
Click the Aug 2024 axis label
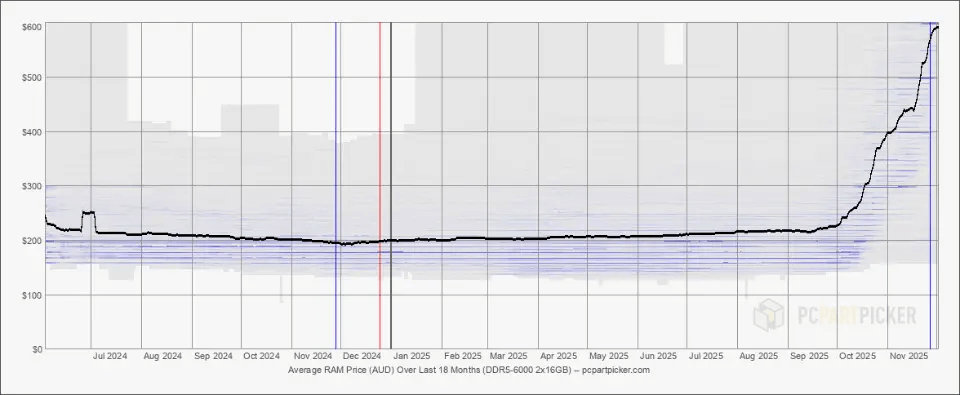(x=162, y=356)
